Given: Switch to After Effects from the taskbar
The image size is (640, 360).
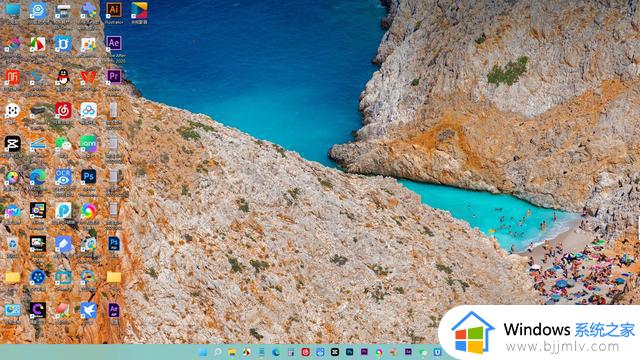Looking at the screenshot, I should pos(408,352).
